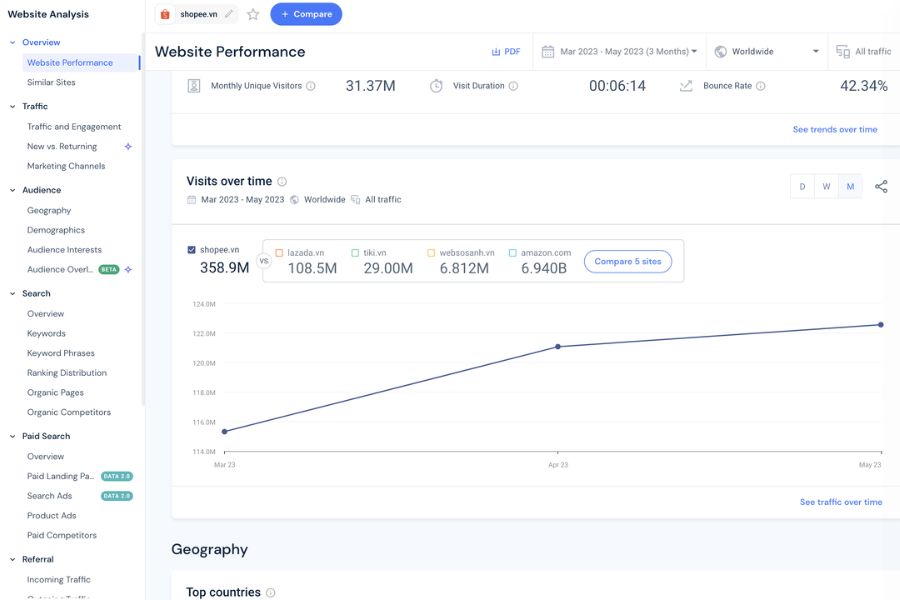Click info icon next to Monthly Unique Visitors
Screen dimensions: 900x600
pyautogui.click(x=311, y=86)
